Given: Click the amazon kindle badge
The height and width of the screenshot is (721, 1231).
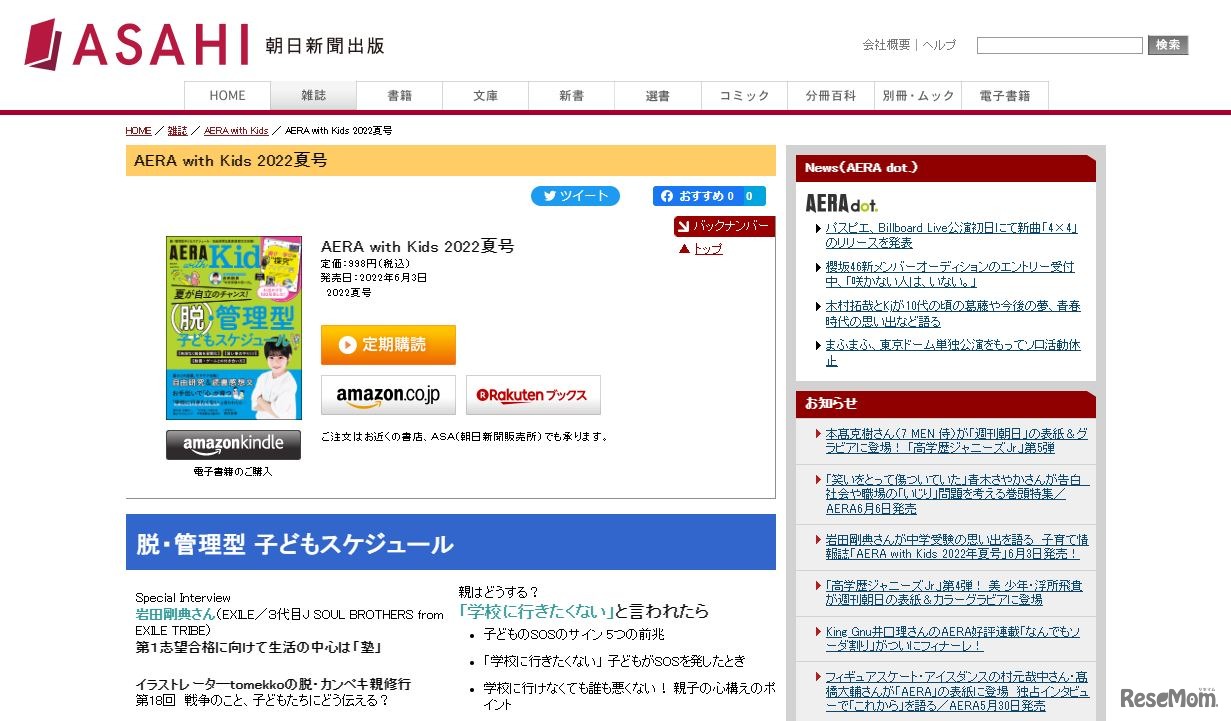Looking at the screenshot, I should 233,445.
